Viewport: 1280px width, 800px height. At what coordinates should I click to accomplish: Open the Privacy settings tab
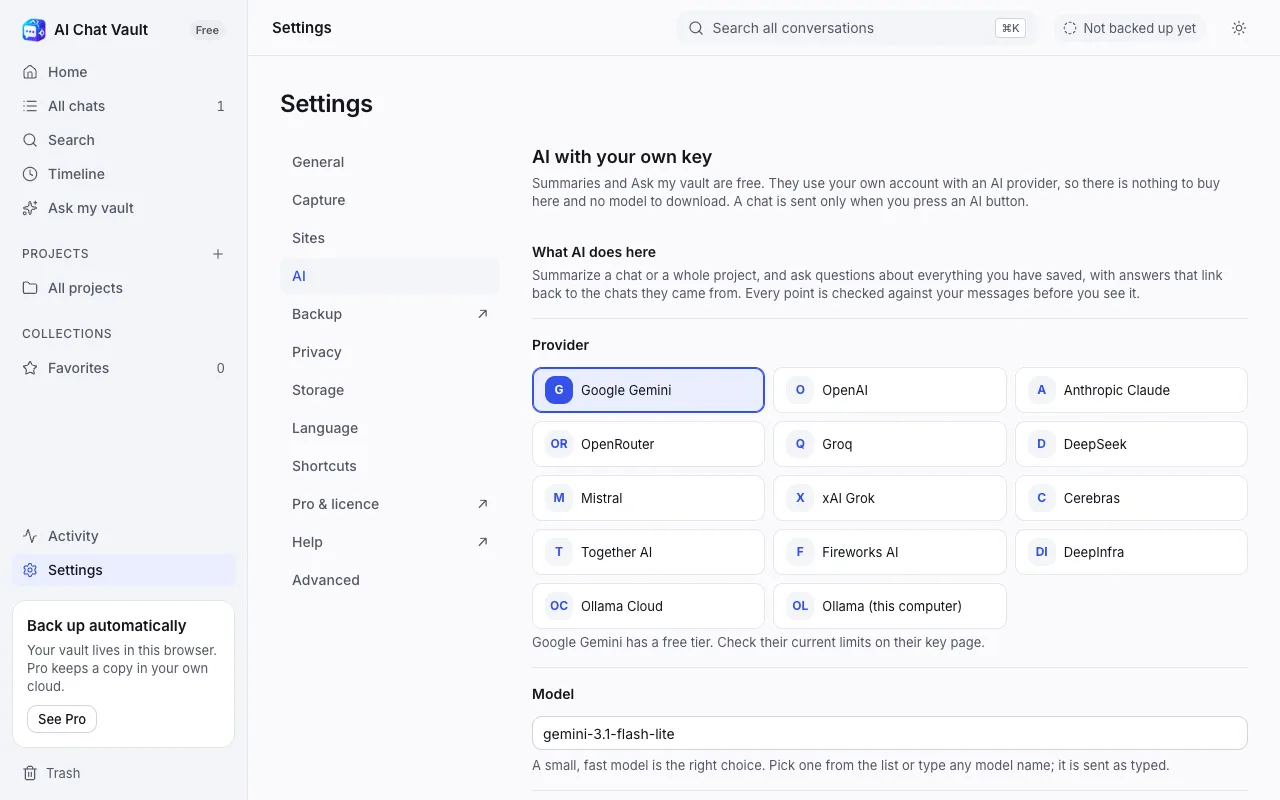coord(390,352)
